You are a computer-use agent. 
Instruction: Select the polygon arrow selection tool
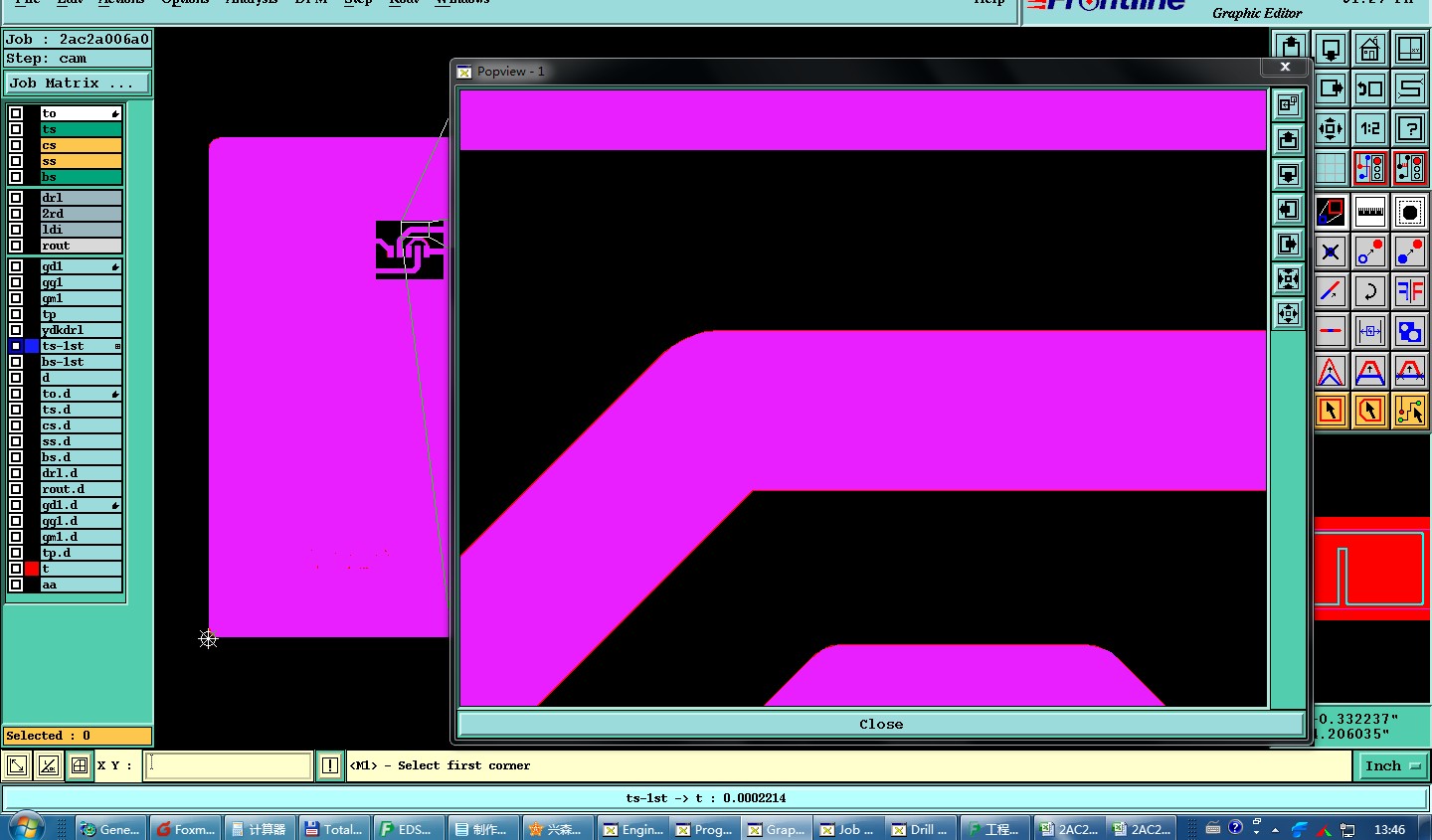click(1370, 411)
